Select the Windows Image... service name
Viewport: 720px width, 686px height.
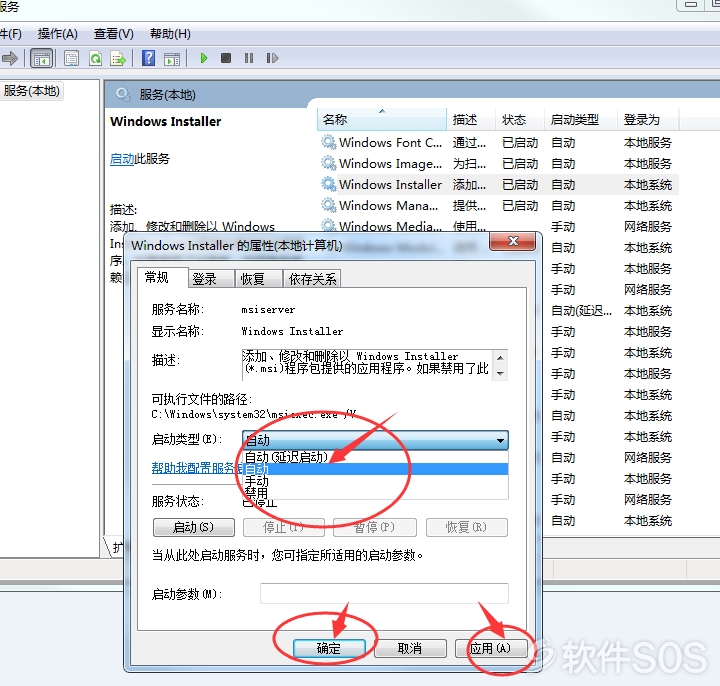(x=390, y=163)
